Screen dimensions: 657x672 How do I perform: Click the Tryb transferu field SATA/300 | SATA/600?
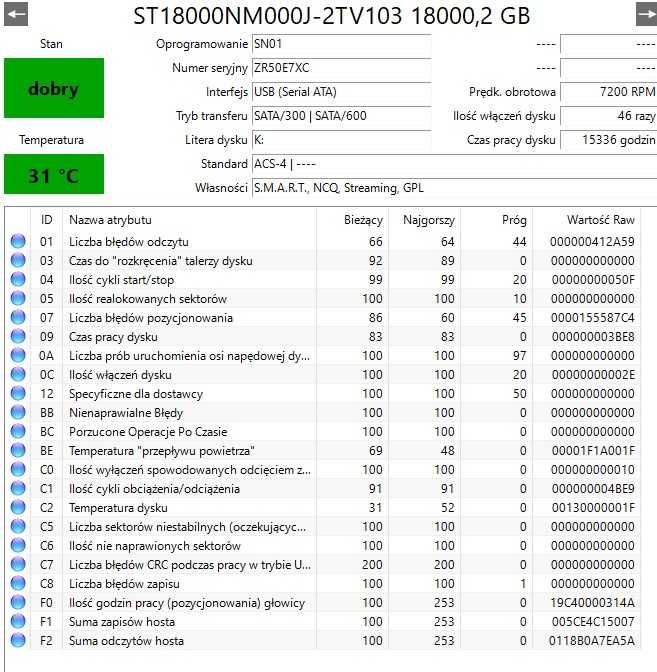coord(342,116)
